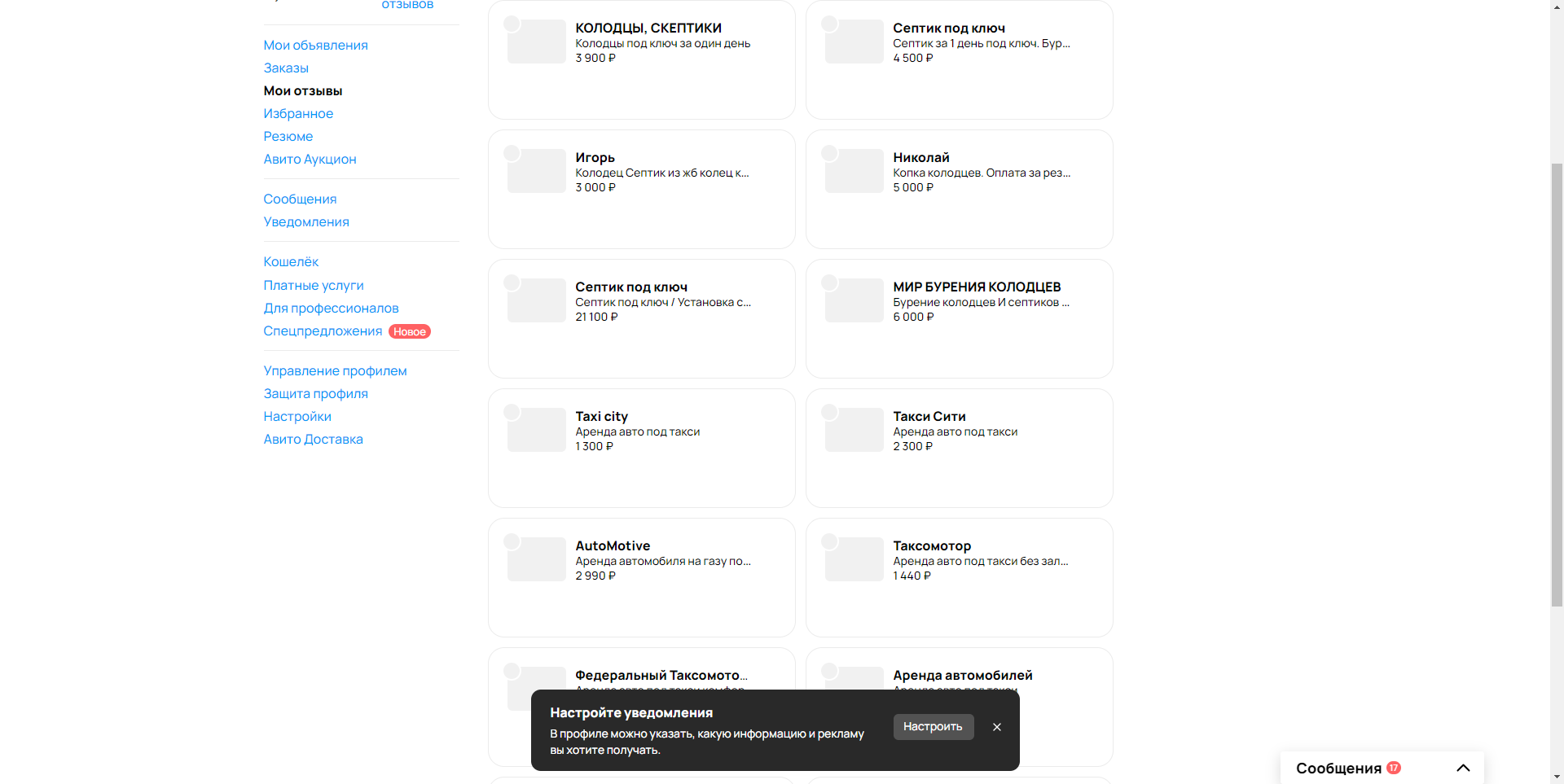Click description 'Бурение колодцев И септиков ...'
Image resolution: width=1564 pixels, height=784 pixels.
pyautogui.click(x=981, y=303)
